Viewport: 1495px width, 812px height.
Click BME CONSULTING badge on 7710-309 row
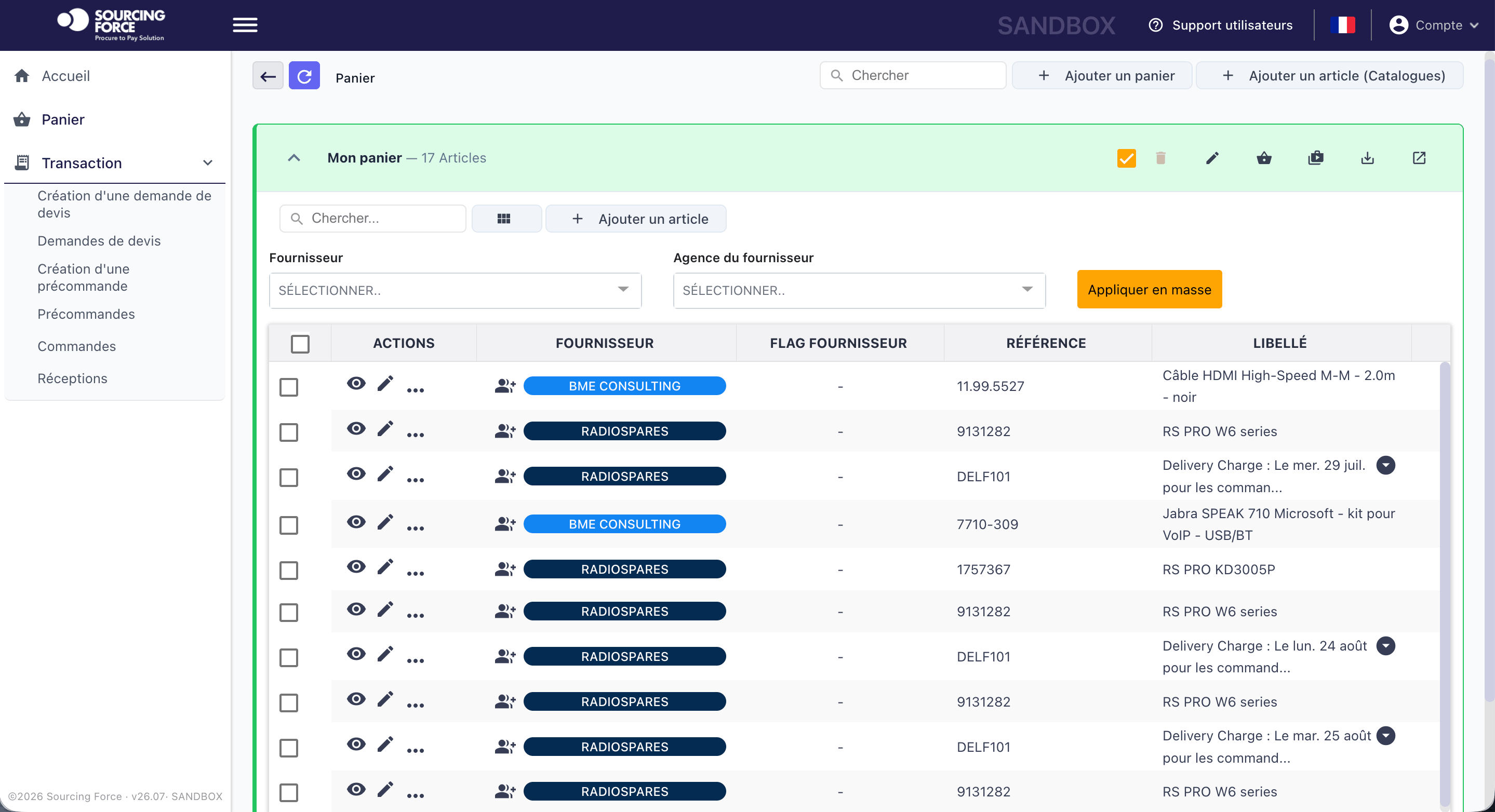pyautogui.click(x=624, y=524)
